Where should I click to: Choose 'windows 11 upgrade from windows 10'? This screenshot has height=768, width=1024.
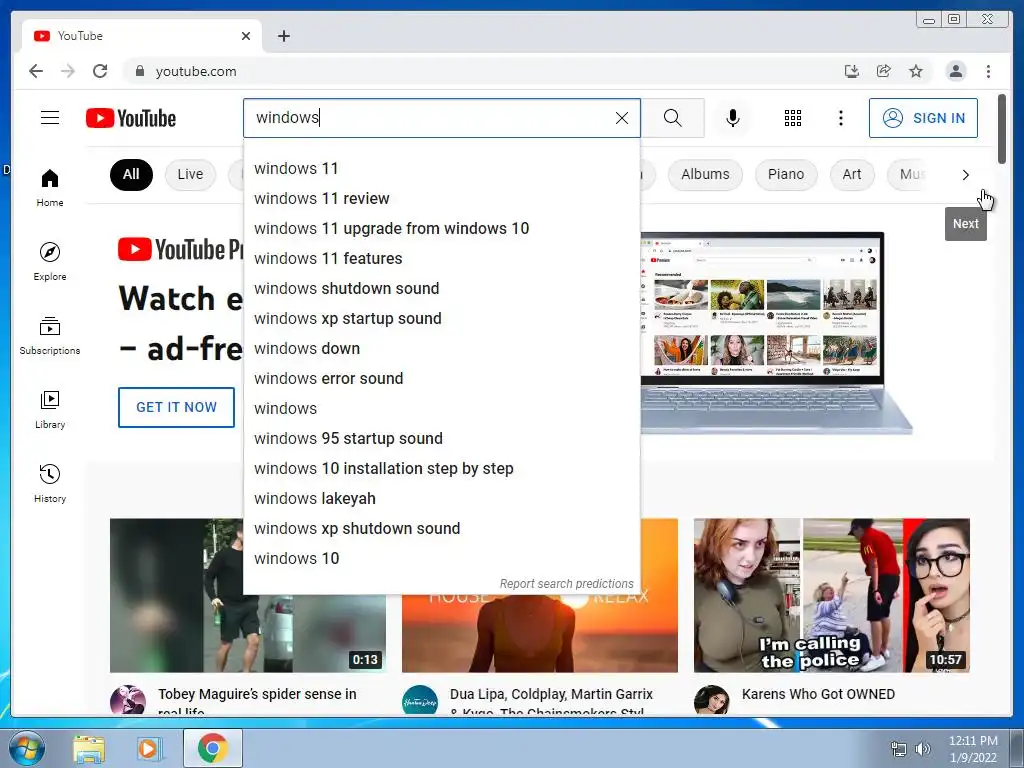point(441,229)
